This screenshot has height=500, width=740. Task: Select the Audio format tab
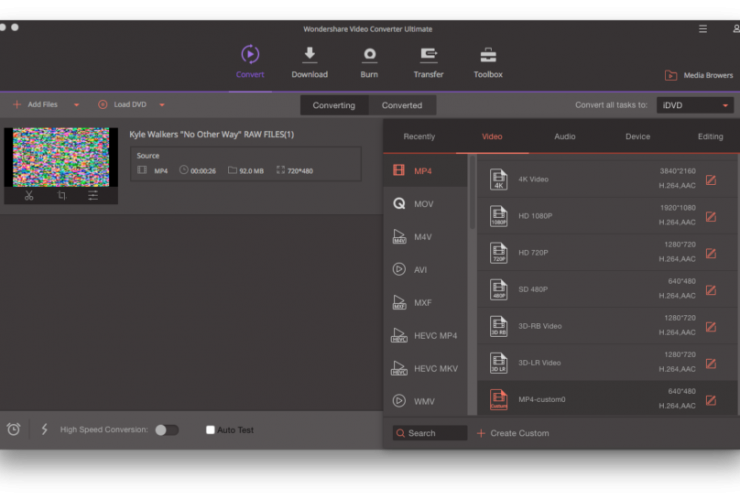(x=564, y=136)
